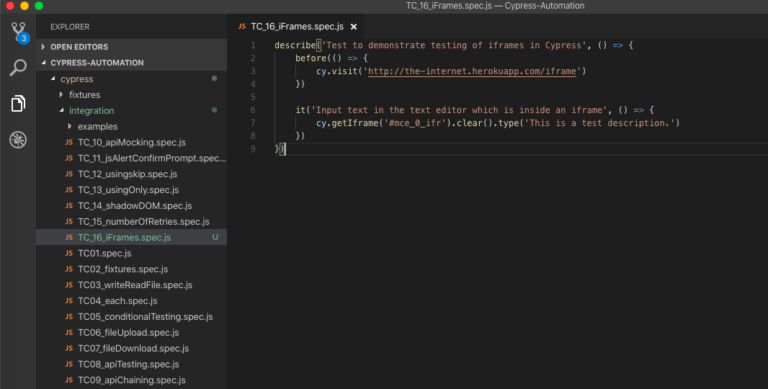Screen dimensions: 768x389
Task: Click the JS icon of TC06_fileUpload.spec.js
Action: [69, 332]
